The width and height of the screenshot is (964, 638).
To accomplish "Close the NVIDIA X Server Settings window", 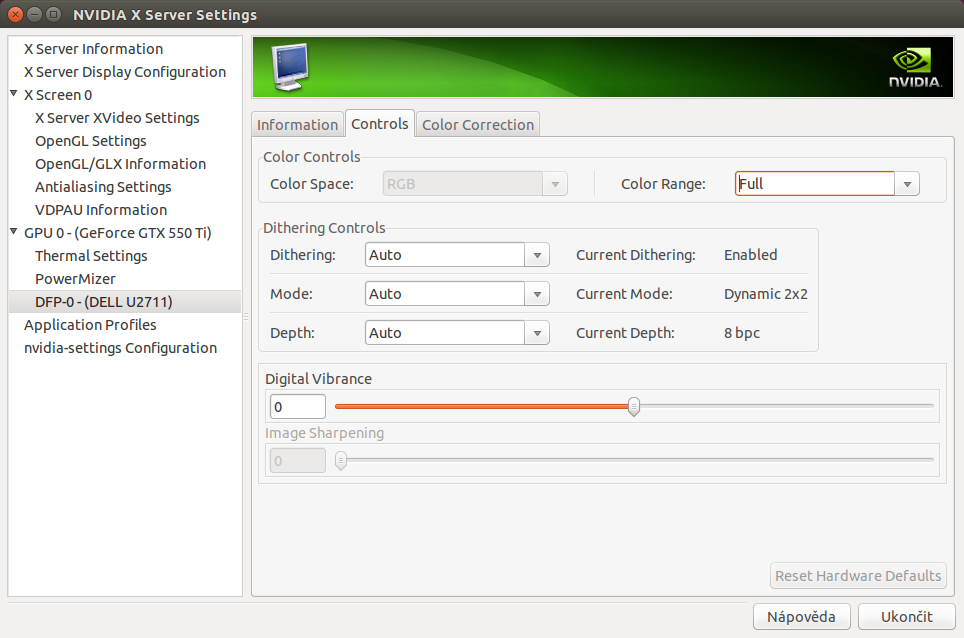I will tap(15, 14).
